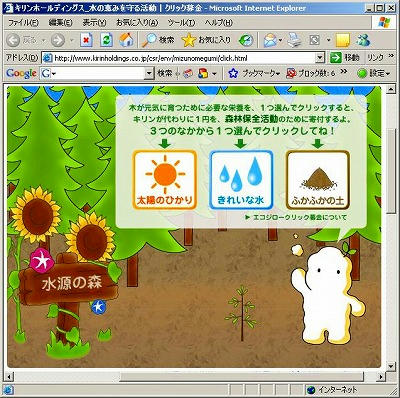This screenshot has height=398, width=400.
Task: Click the horizontal scrollbar left arrow
Action: [x=10, y=377]
